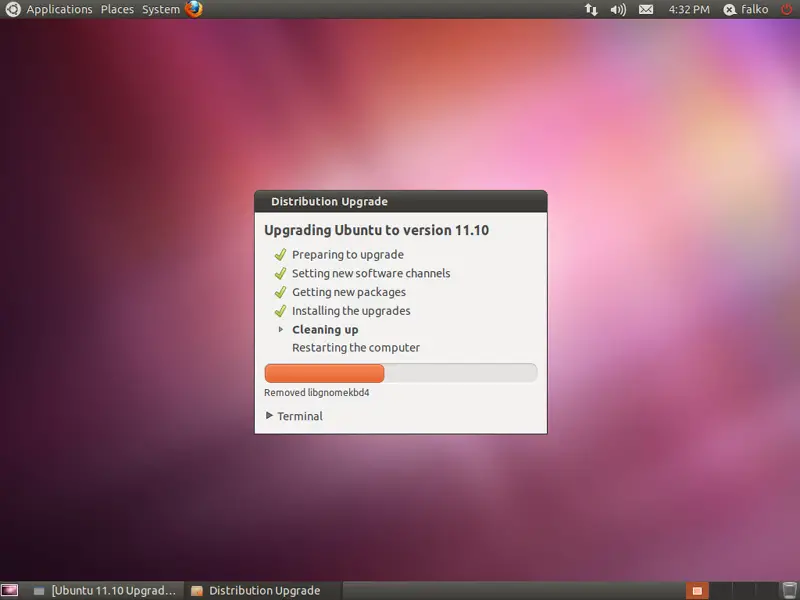Open the Applications menu
The image size is (800, 600).
59,10
